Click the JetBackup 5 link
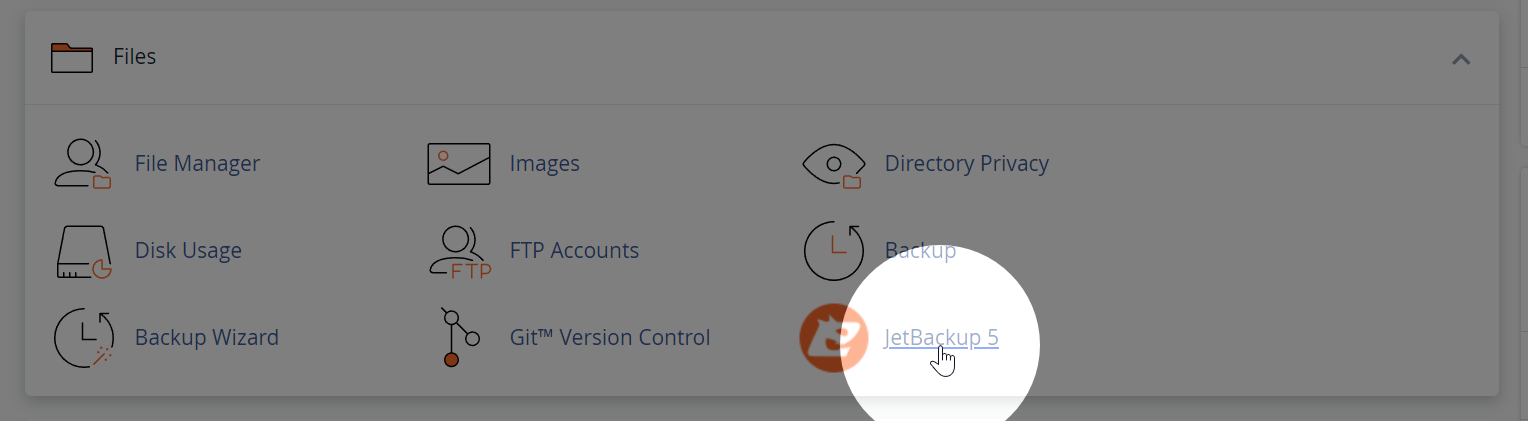1528x421 pixels. coord(942,338)
